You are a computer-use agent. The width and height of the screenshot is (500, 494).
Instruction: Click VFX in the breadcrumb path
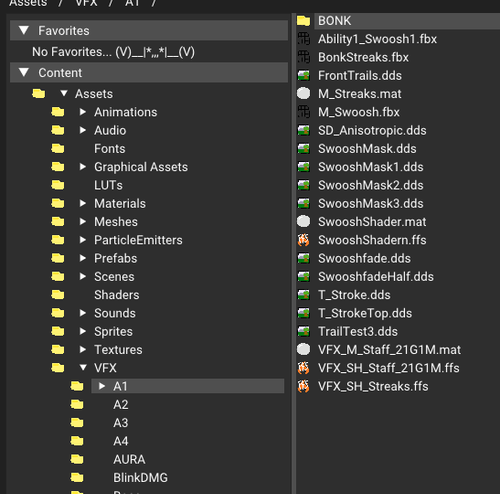86,3
